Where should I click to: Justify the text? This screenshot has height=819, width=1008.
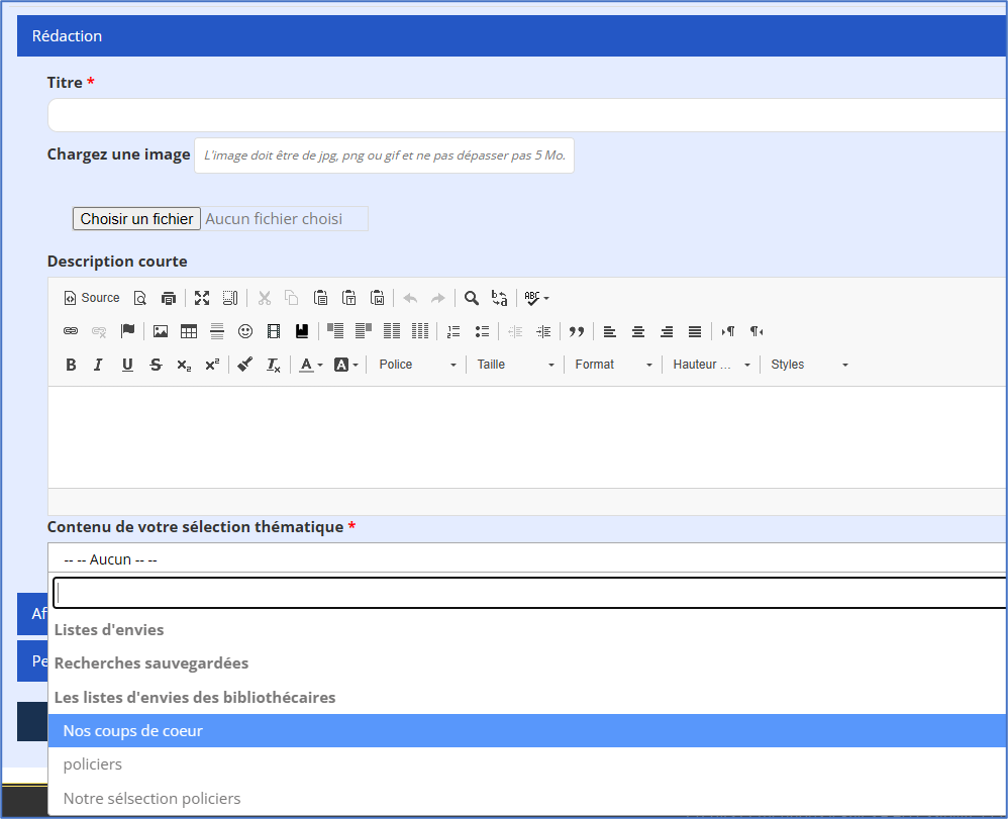pyautogui.click(x=694, y=331)
